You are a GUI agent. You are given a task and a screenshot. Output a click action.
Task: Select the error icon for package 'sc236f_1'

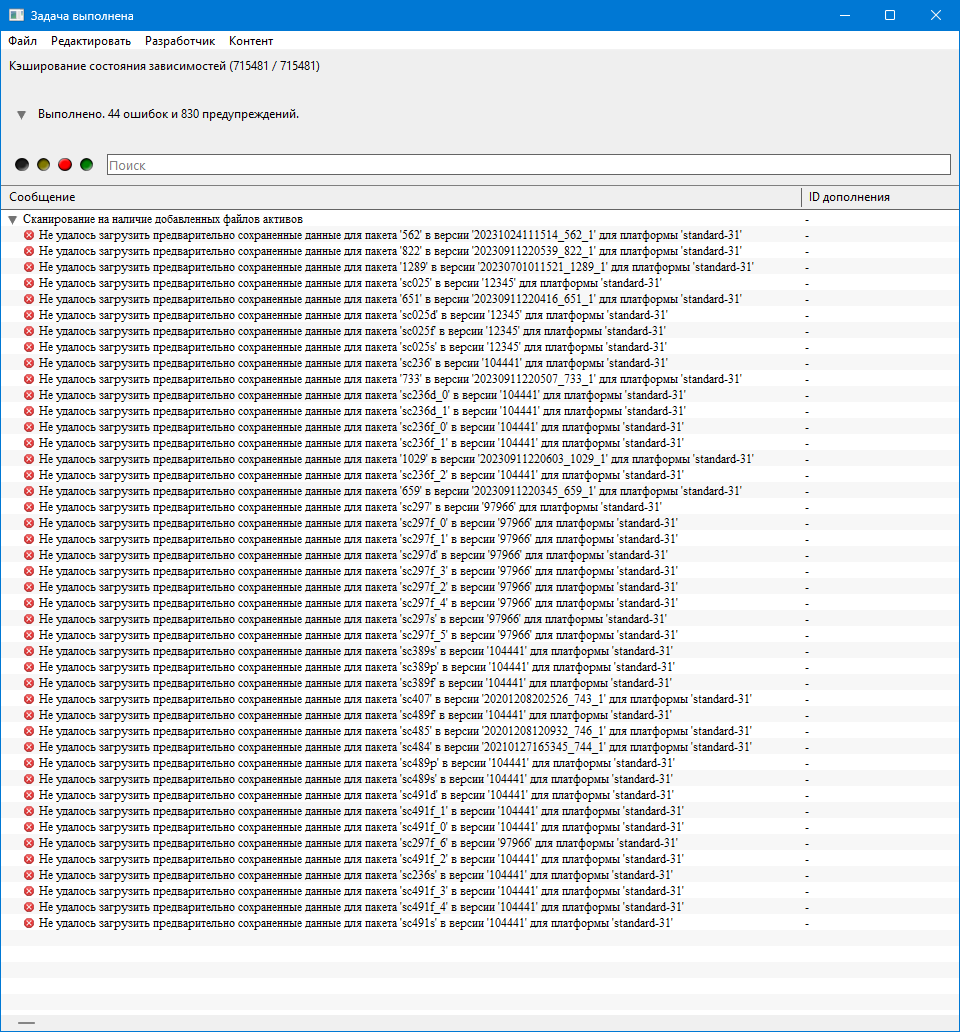point(29,443)
